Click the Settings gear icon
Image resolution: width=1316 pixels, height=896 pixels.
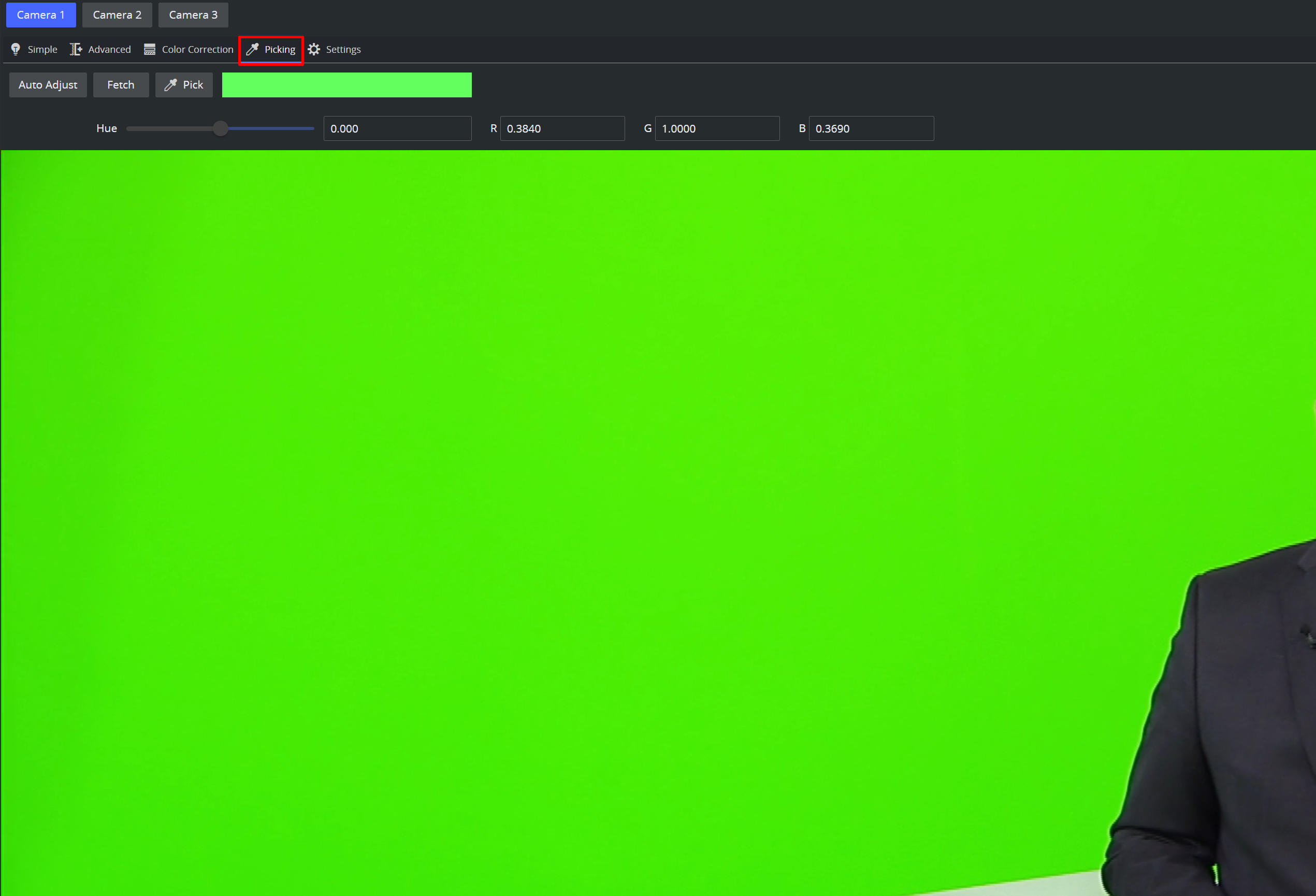click(x=314, y=49)
